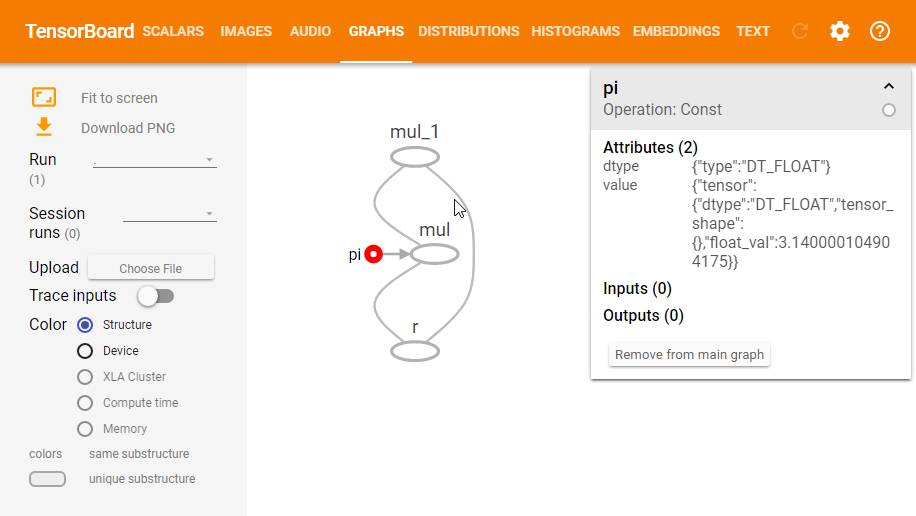Select the mul_1 operation node
The height and width of the screenshot is (516, 916).
click(x=414, y=157)
